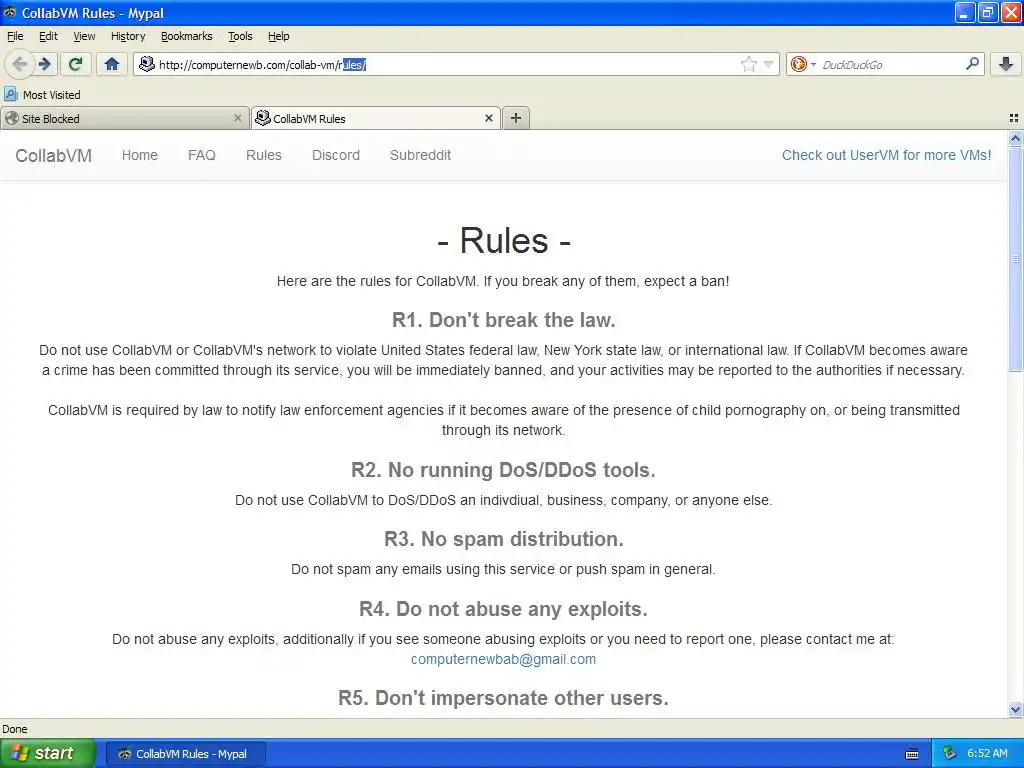Click the Windows start button

pos(48,753)
